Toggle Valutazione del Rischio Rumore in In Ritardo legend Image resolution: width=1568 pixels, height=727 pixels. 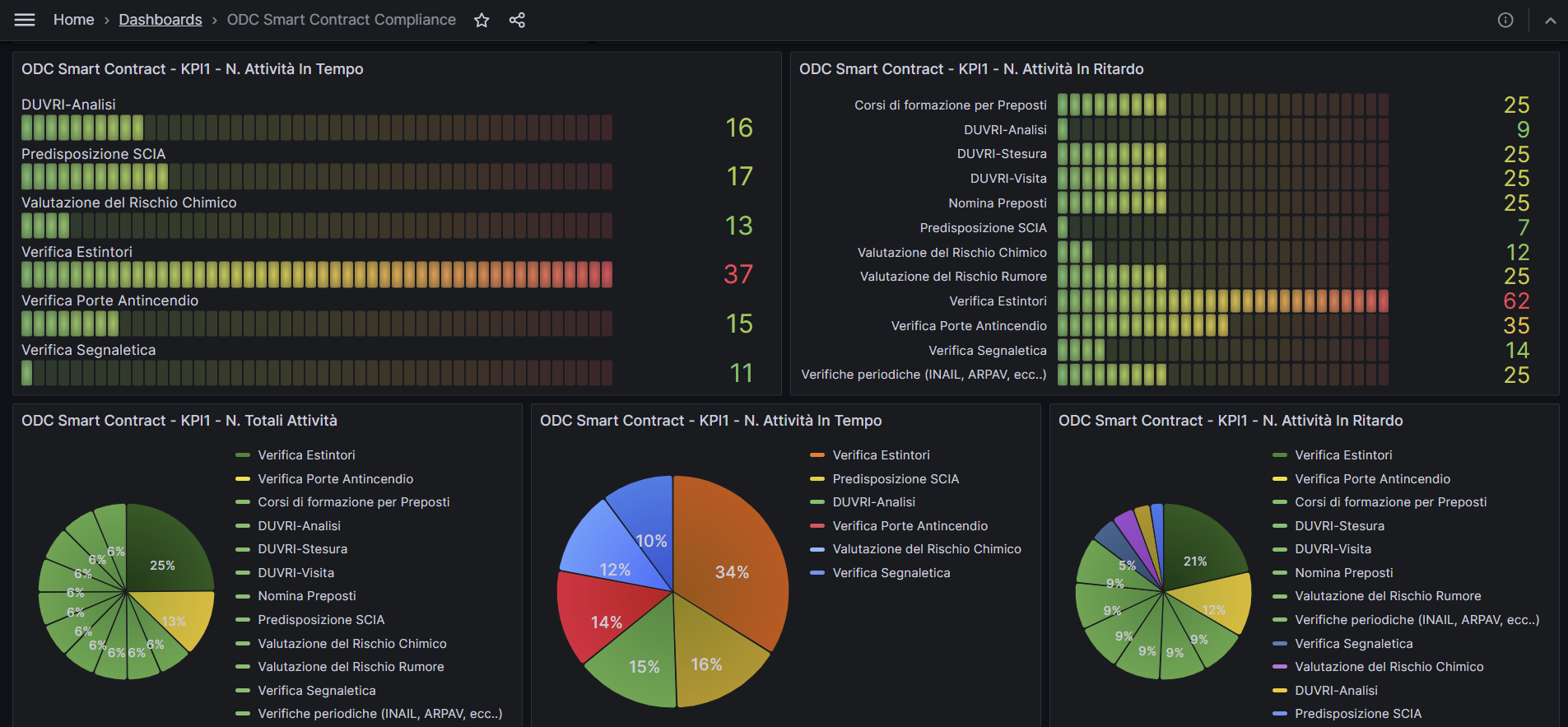click(1388, 596)
